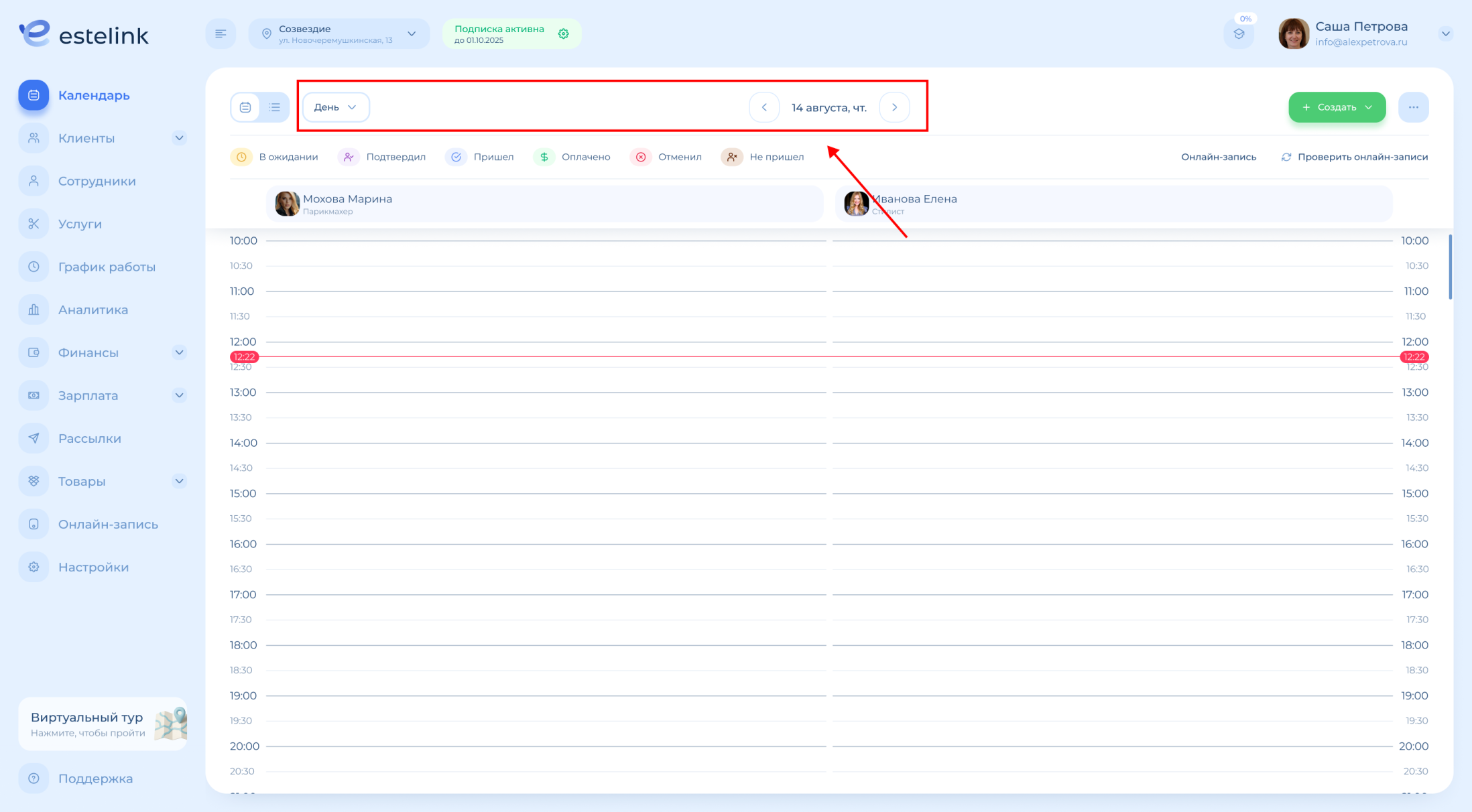
Task: Open Настройки in sidebar
Action: point(93,567)
